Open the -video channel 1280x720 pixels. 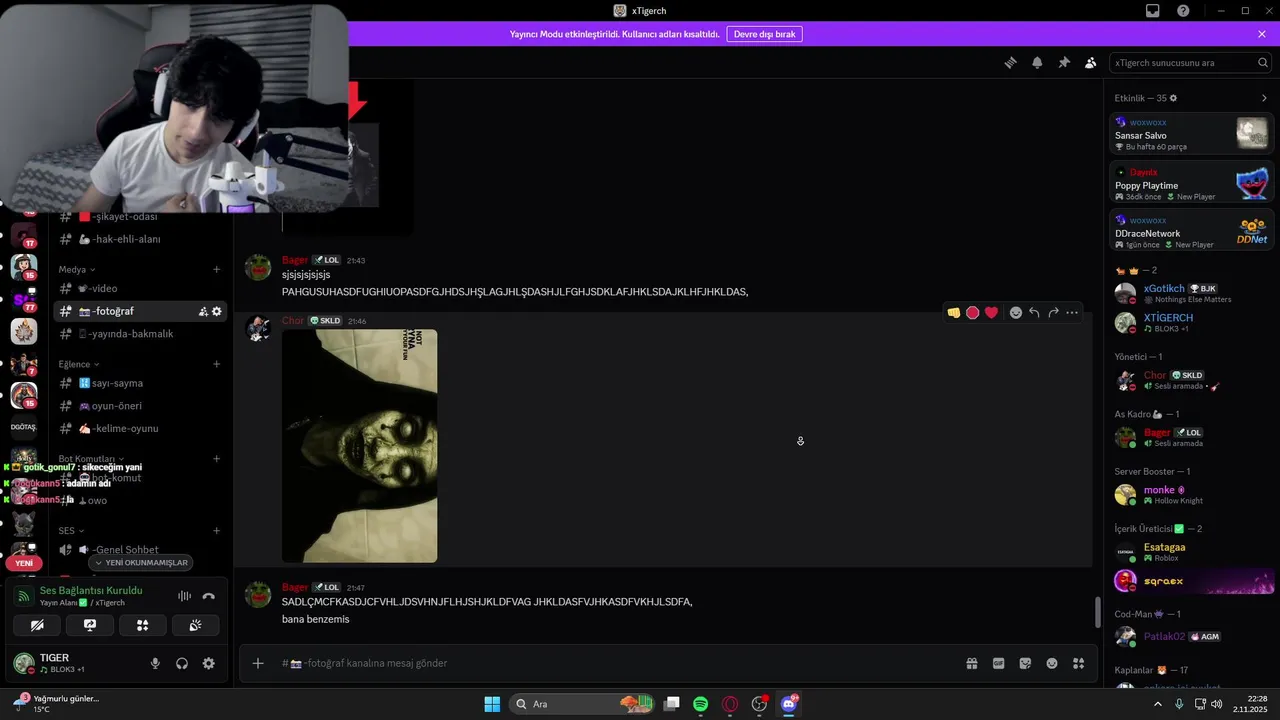pos(140,288)
